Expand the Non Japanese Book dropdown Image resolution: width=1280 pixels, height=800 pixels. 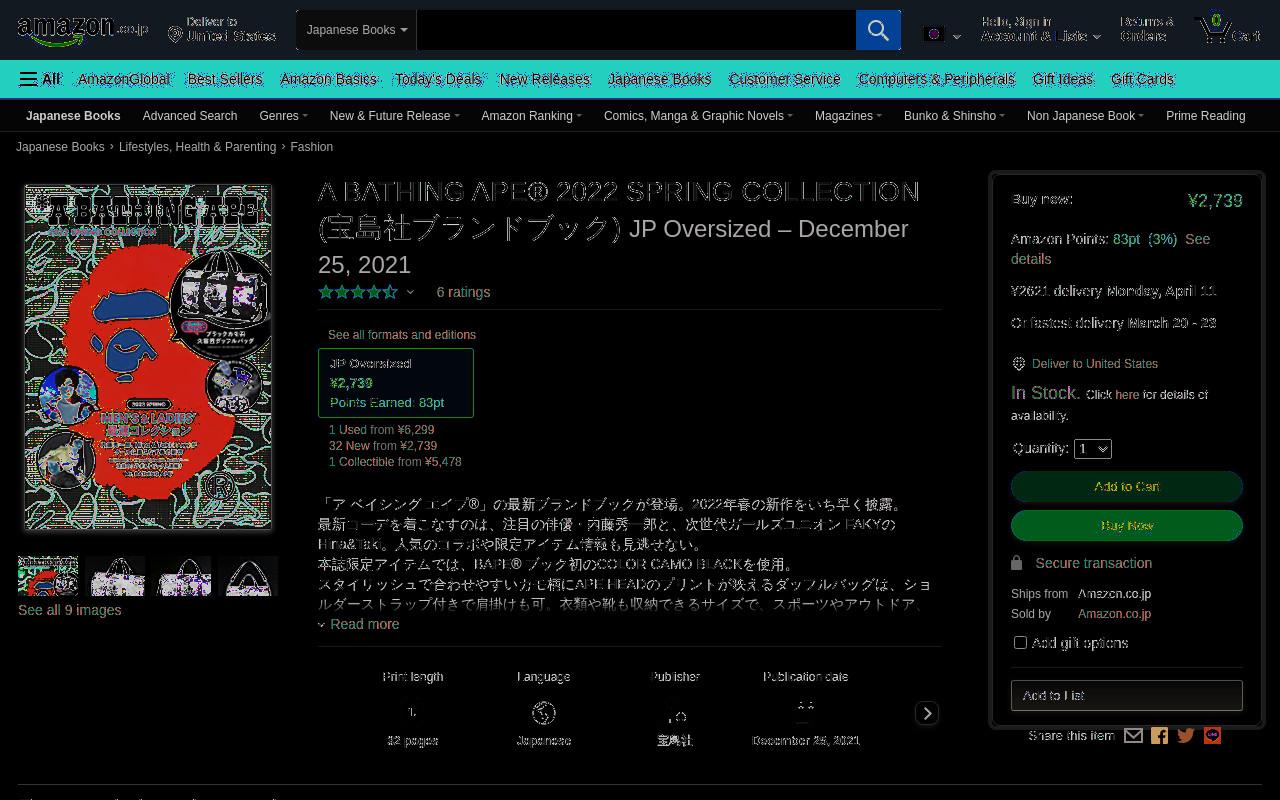pos(1085,116)
